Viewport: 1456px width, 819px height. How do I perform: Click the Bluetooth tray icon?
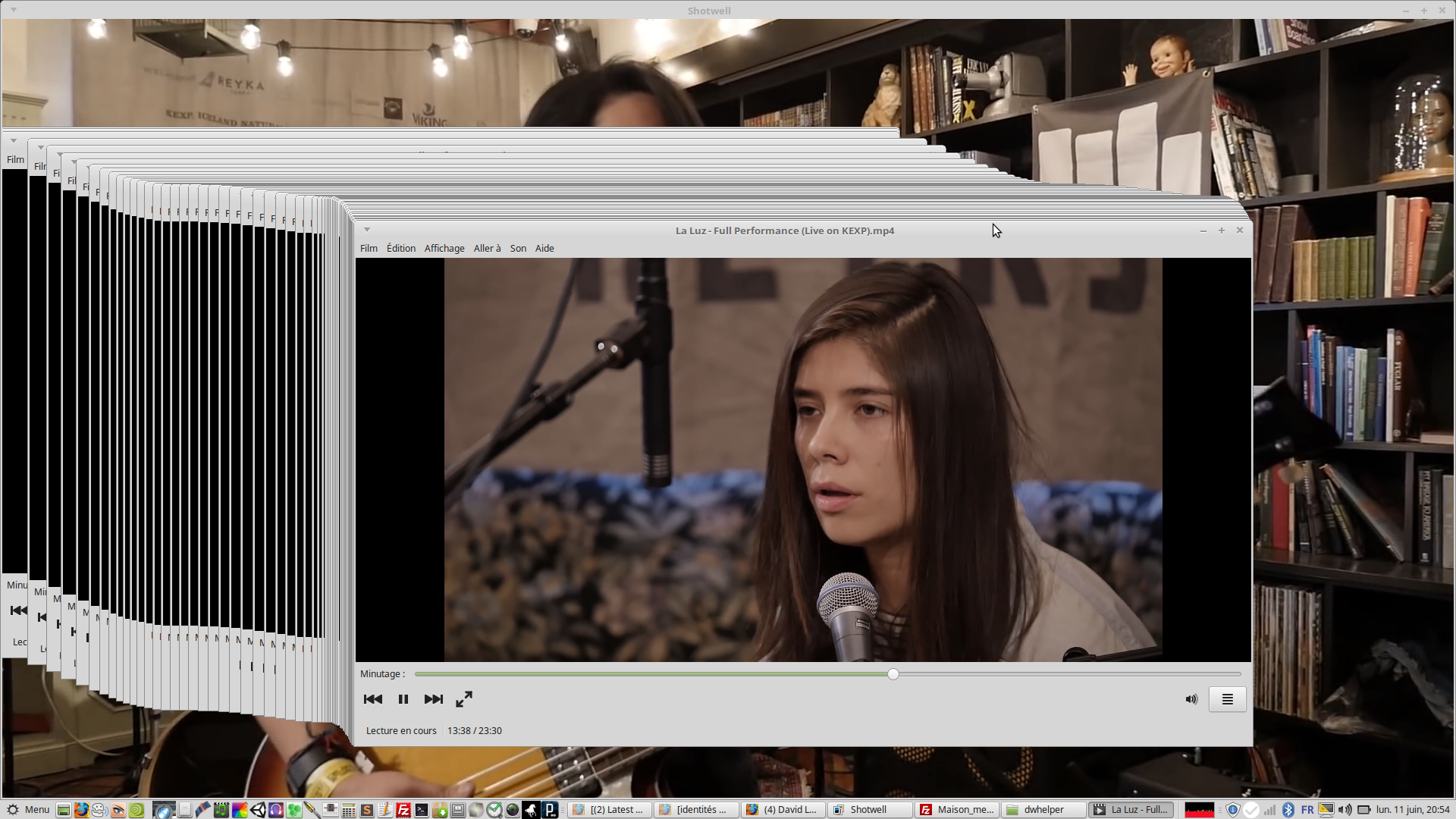coord(1288,809)
